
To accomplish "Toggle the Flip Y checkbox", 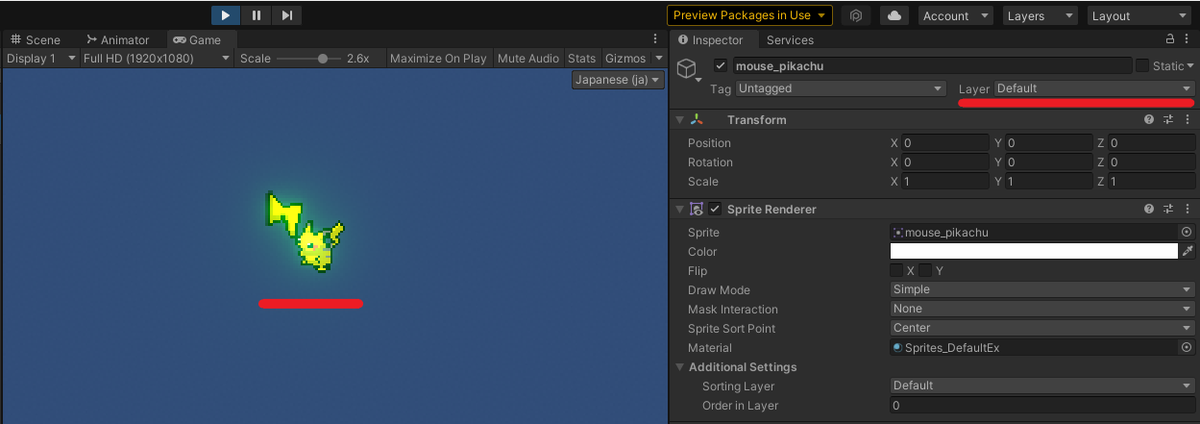I will point(927,270).
